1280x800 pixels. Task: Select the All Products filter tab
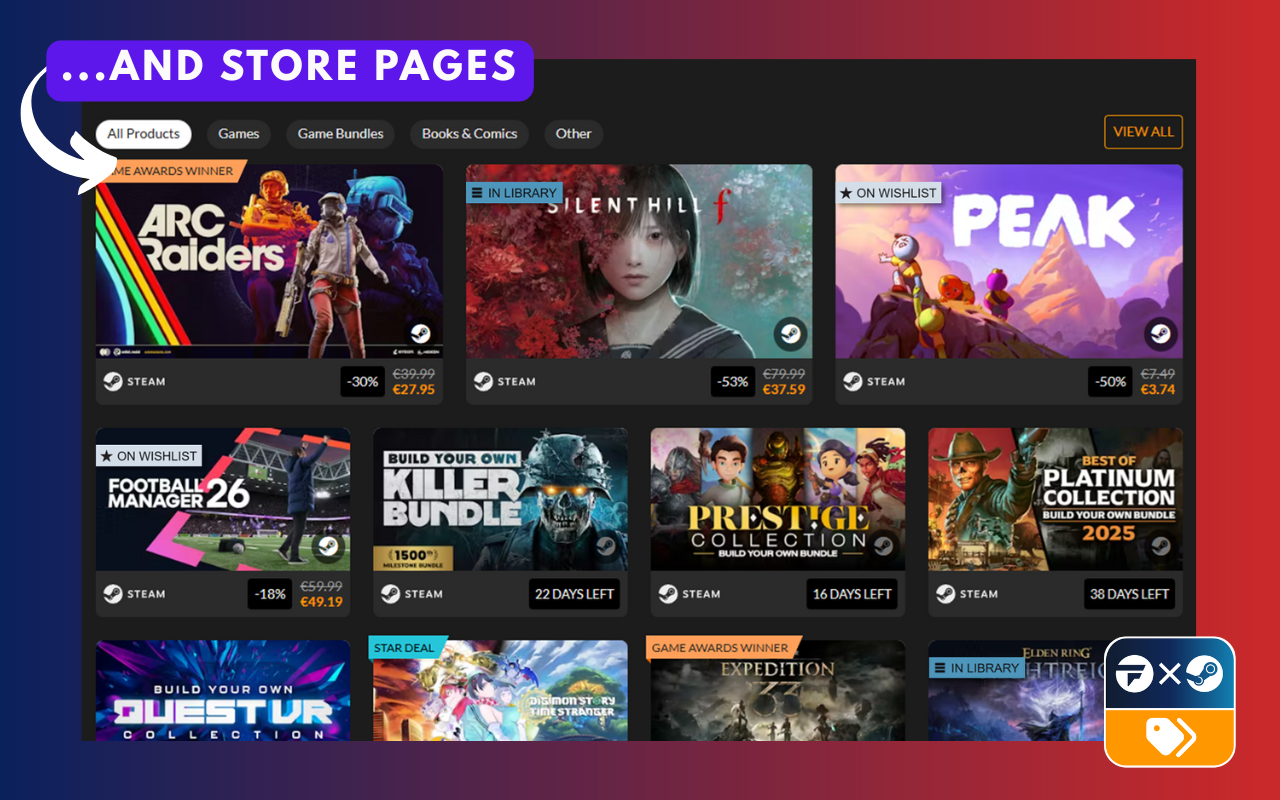coord(144,134)
